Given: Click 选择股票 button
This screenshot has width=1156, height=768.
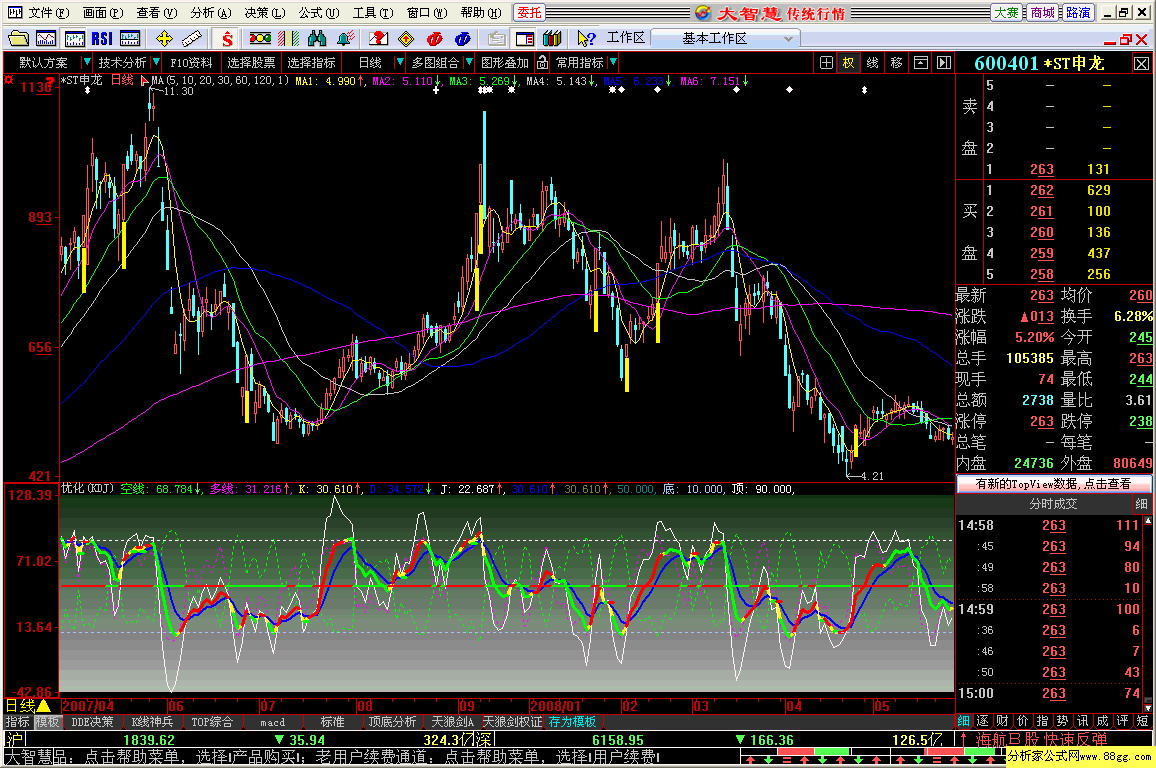Looking at the screenshot, I should [251, 63].
